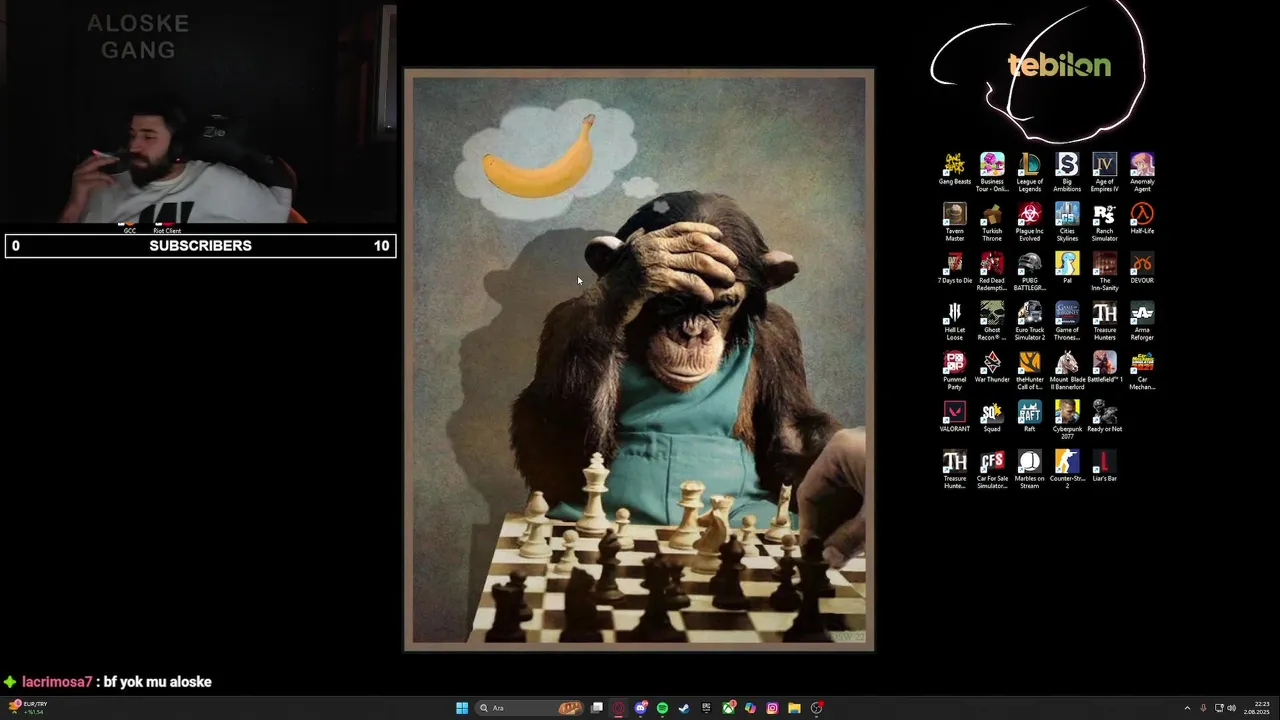1280x720 pixels.
Task: Show hidden system tray icons
Action: (1187, 708)
